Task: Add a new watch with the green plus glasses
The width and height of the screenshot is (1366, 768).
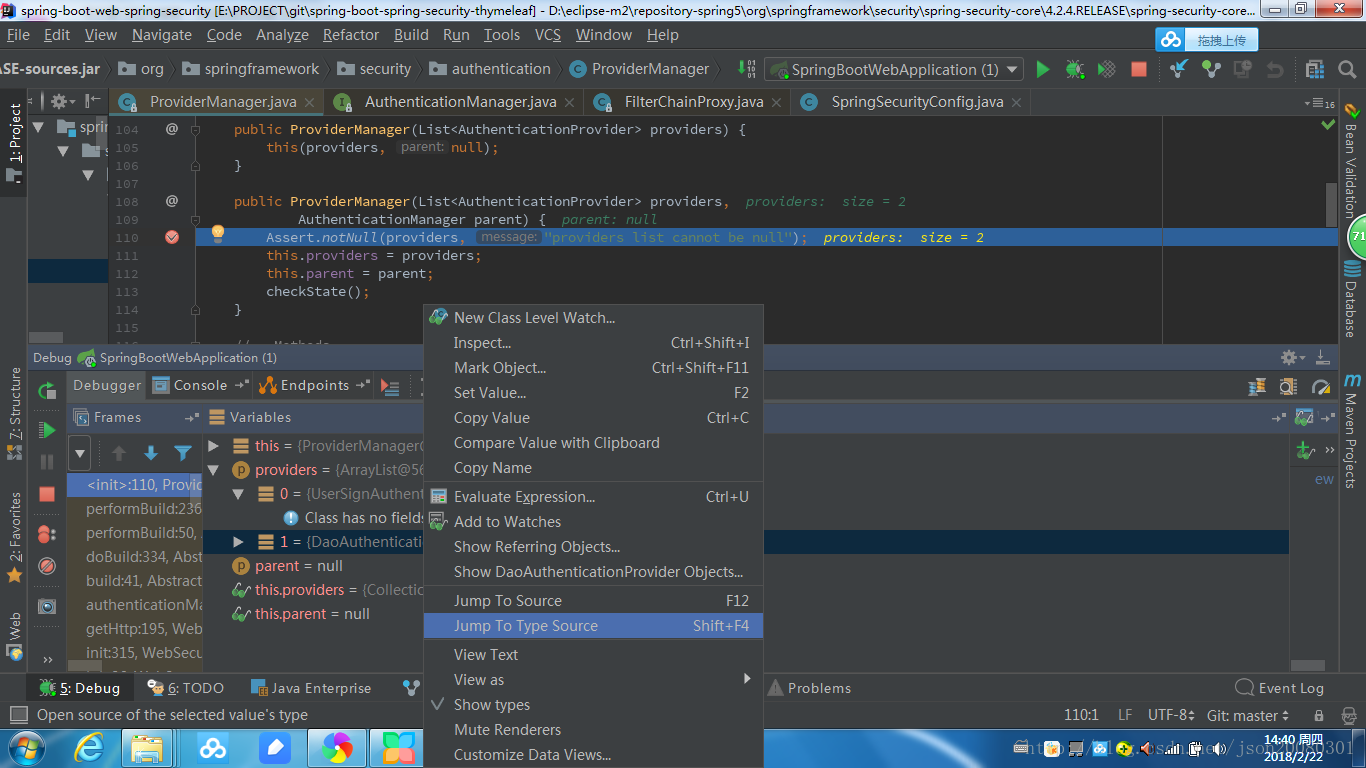Action: (1305, 450)
